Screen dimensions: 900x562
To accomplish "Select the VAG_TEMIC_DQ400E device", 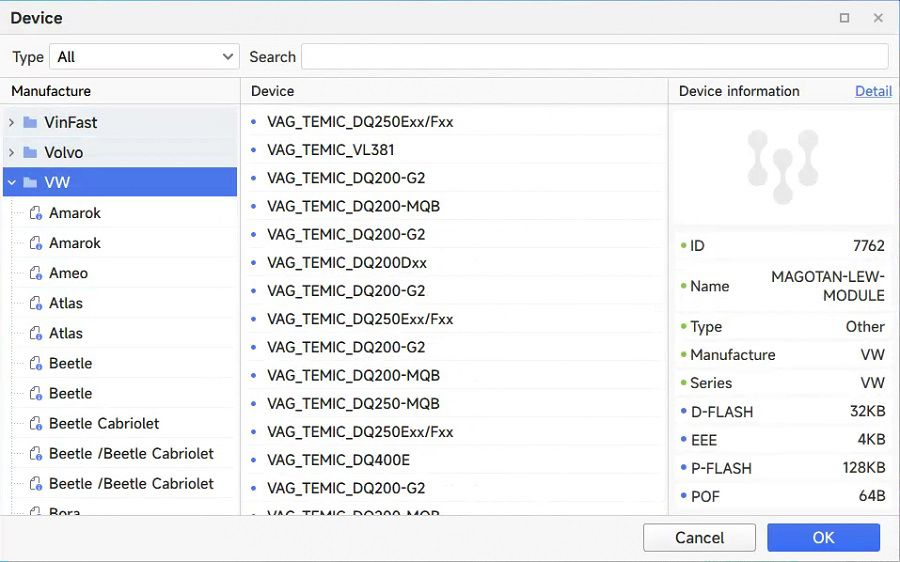I will click(338, 460).
